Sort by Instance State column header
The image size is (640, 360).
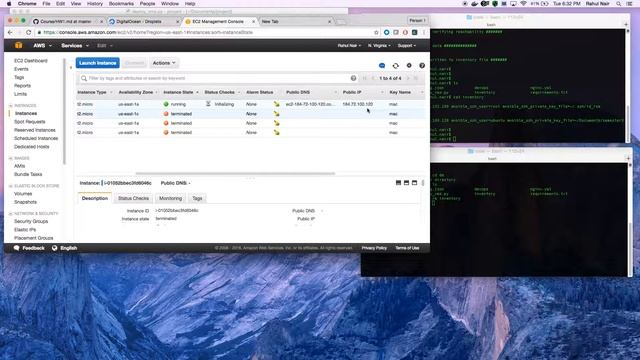pyautogui.click(x=178, y=92)
